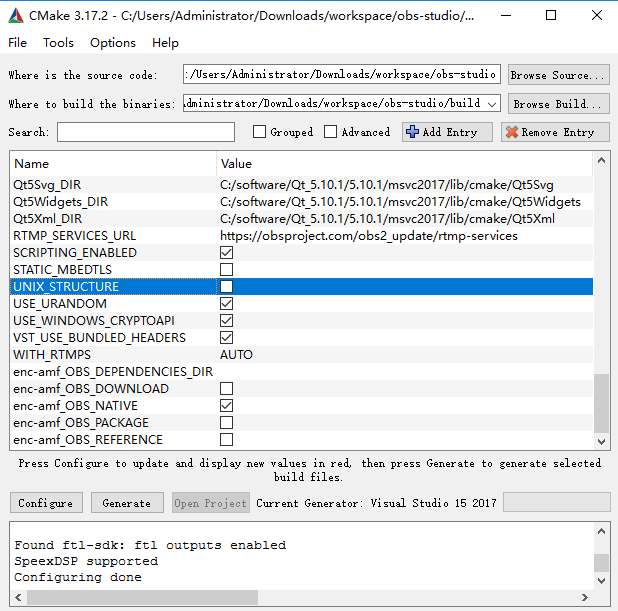Click the Browse Build button
This screenshot has width=618, height=611.
tap(558, 104)
